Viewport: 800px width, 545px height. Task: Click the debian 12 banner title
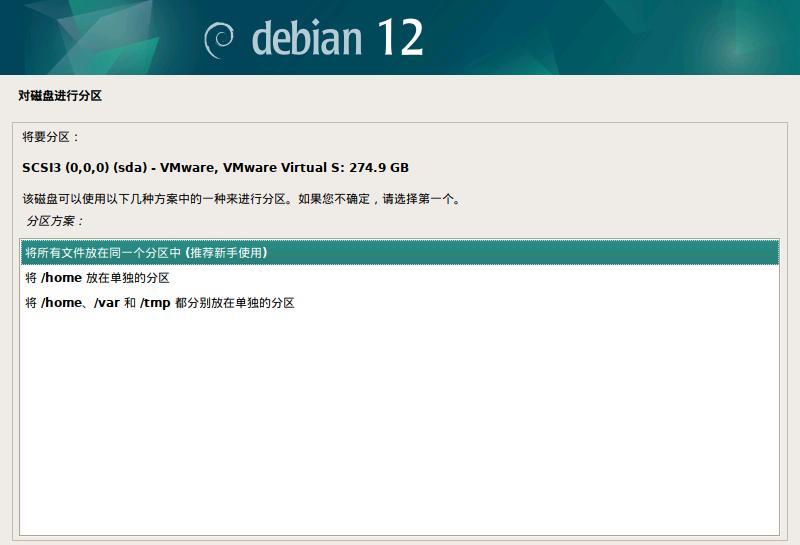337,38
